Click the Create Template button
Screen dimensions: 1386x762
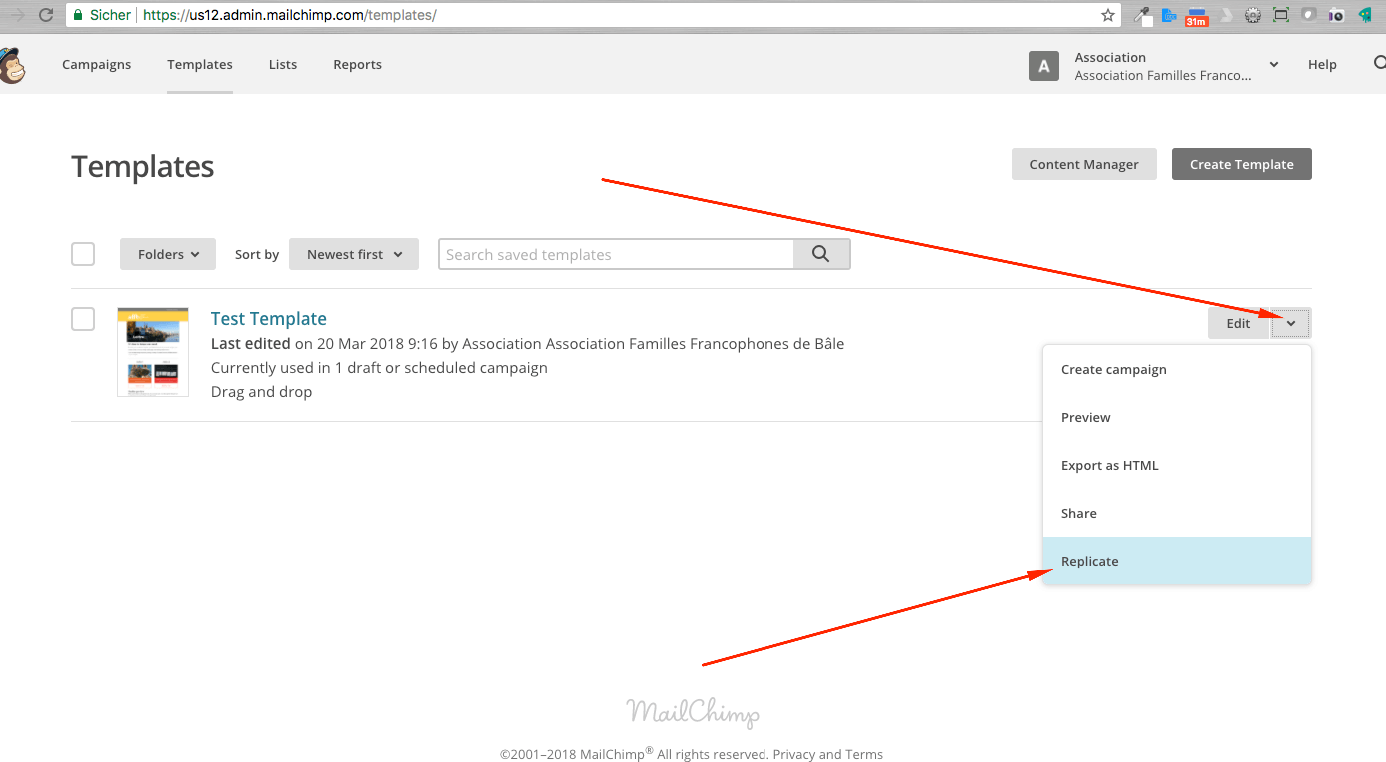coord(1242,164)
